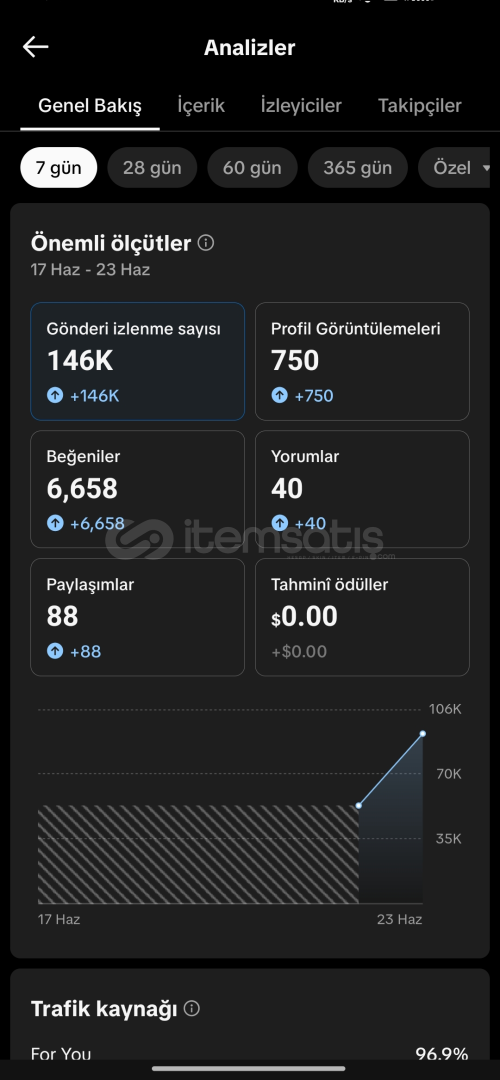Tap the back arrow icon
Viewport: 500px width, 1080px height.
click(35, 47)
